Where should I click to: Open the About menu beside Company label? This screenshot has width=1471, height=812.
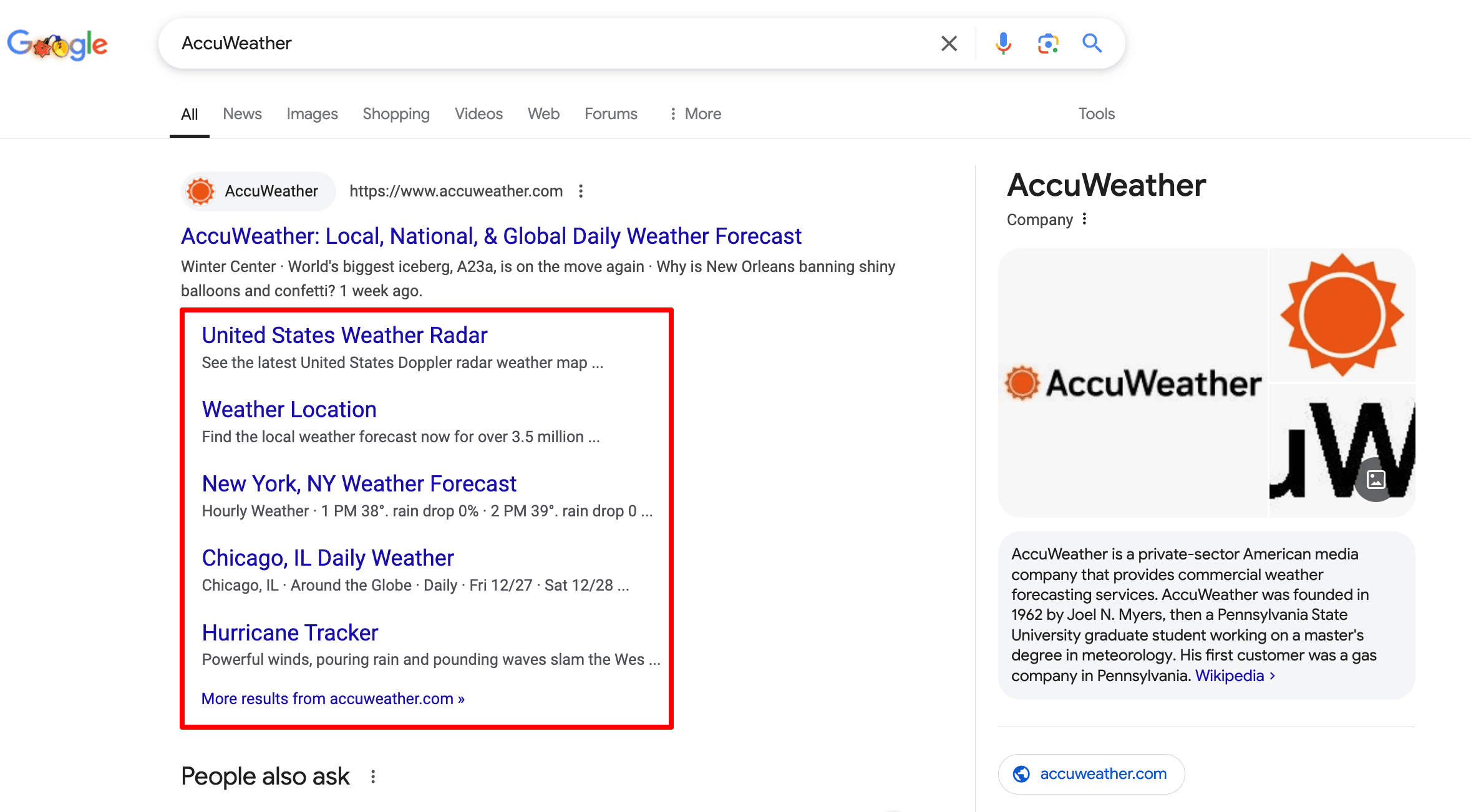[x=1085, y=219]
